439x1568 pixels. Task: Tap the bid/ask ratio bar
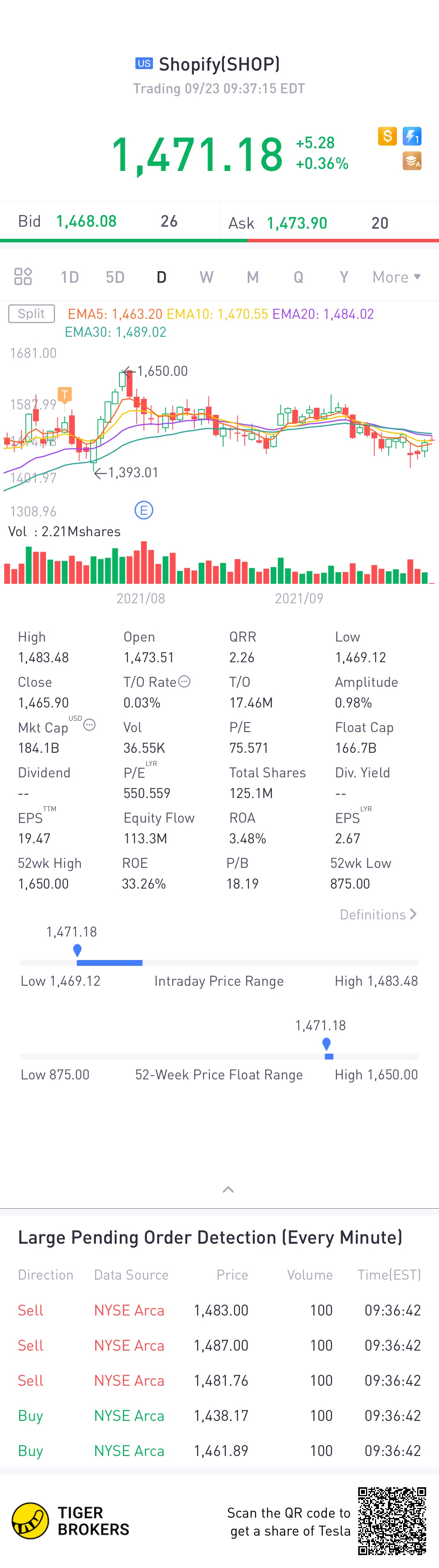(219, 240)
